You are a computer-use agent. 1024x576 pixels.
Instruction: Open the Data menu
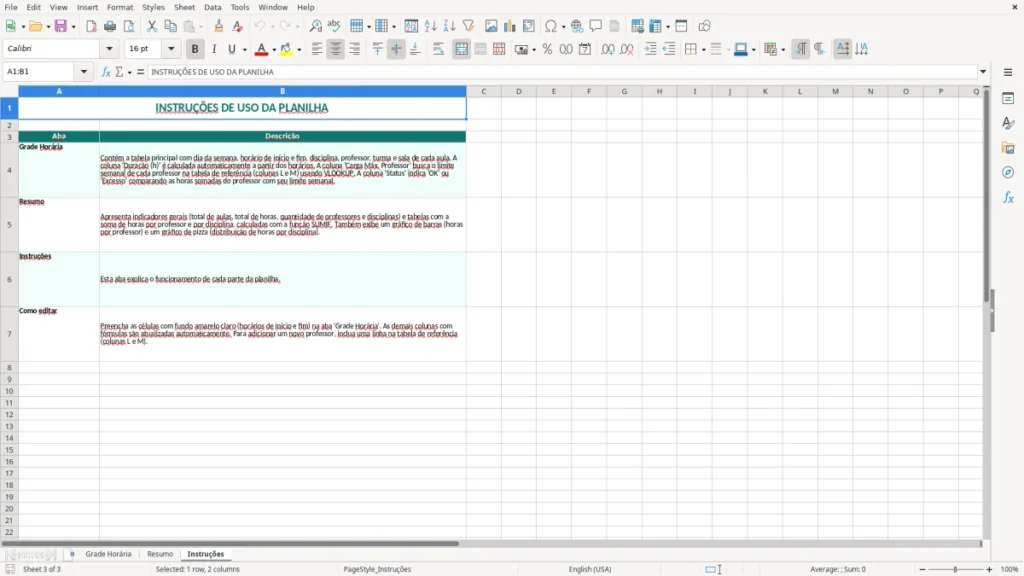click(212, 7)
